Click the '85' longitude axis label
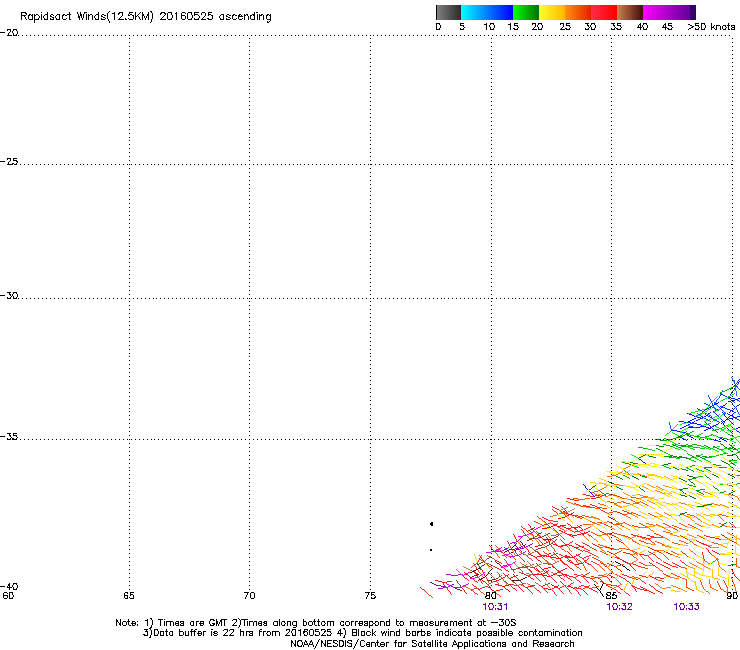The image size is (740, 650). tap(612, 596)
